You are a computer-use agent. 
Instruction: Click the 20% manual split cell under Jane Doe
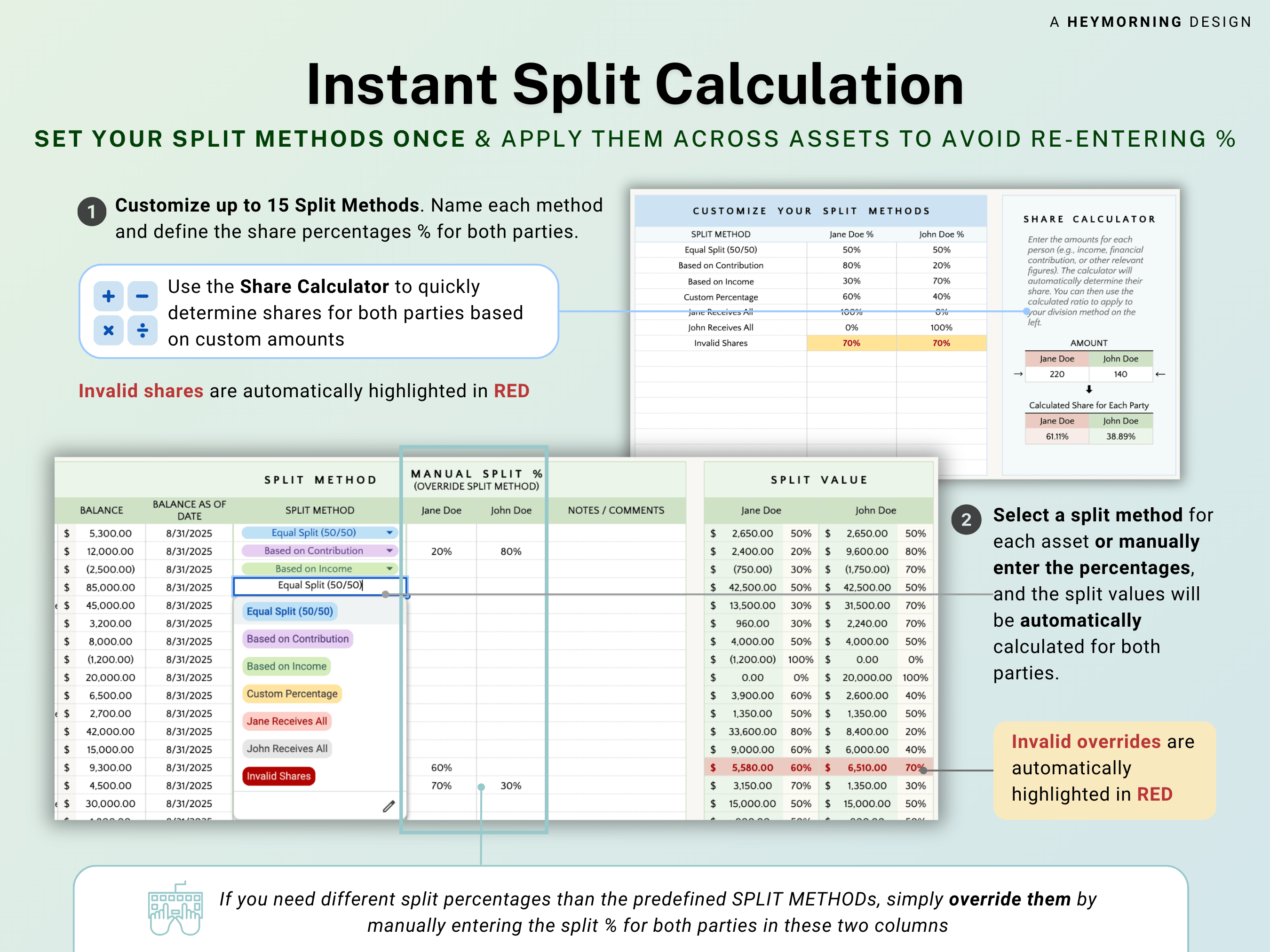click(x=441, y=551)
